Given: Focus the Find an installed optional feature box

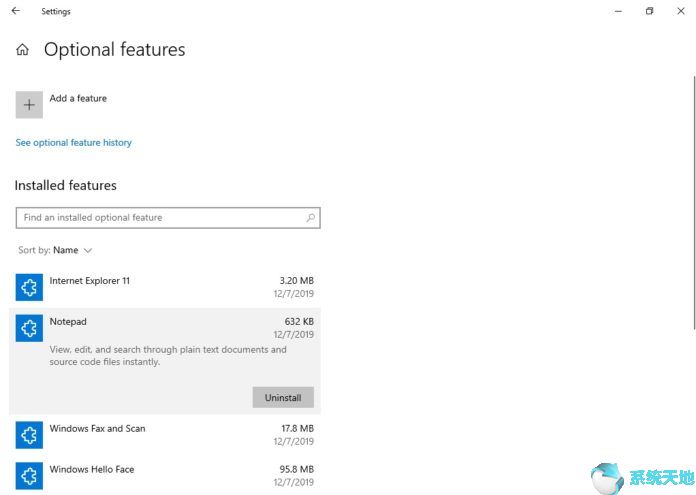Looking at the screenshot, I should 168,218.
